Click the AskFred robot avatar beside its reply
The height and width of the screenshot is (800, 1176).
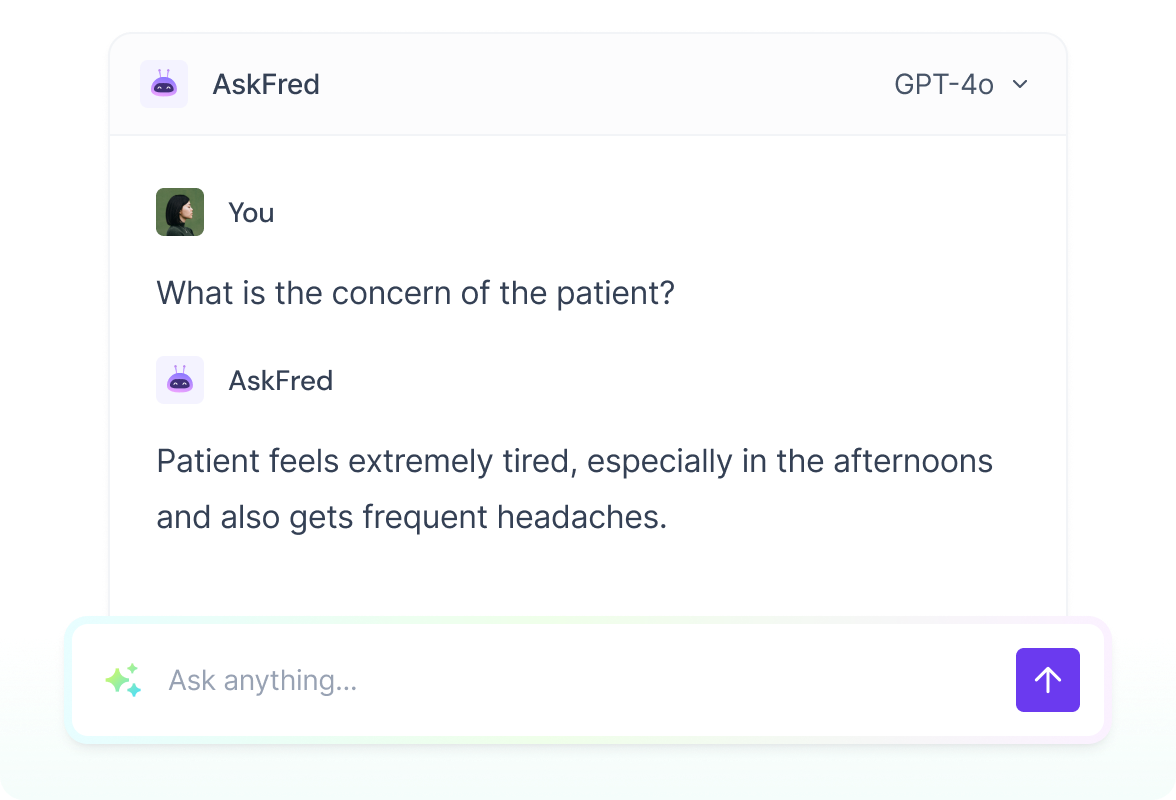[x=179, y=380]
